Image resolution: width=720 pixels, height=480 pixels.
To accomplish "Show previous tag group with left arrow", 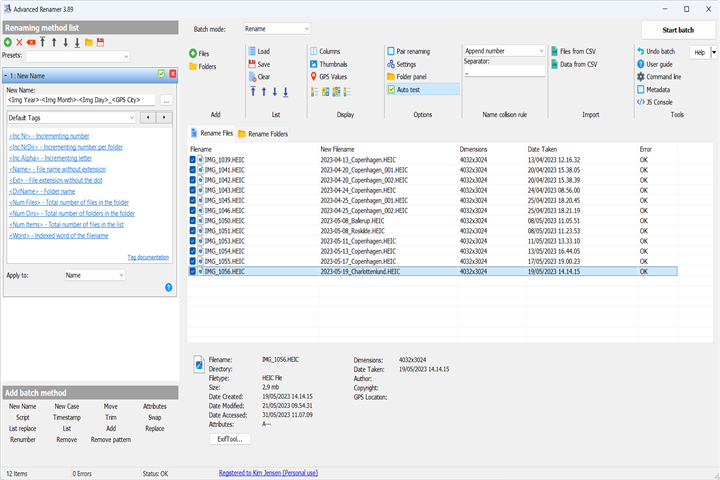I will 148,118.
